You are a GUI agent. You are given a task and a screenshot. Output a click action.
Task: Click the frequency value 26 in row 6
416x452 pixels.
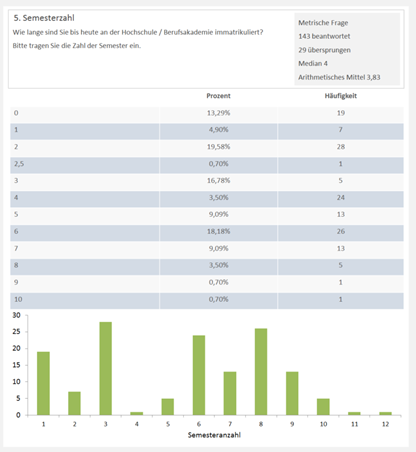pyautogui.click(x=341, y=231)
